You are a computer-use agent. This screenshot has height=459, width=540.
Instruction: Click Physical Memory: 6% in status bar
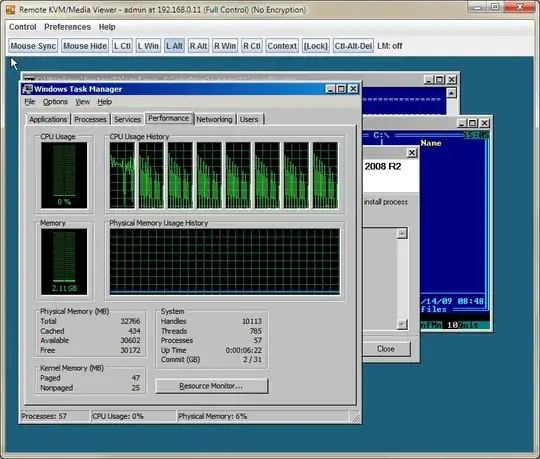tap(212, 416)
